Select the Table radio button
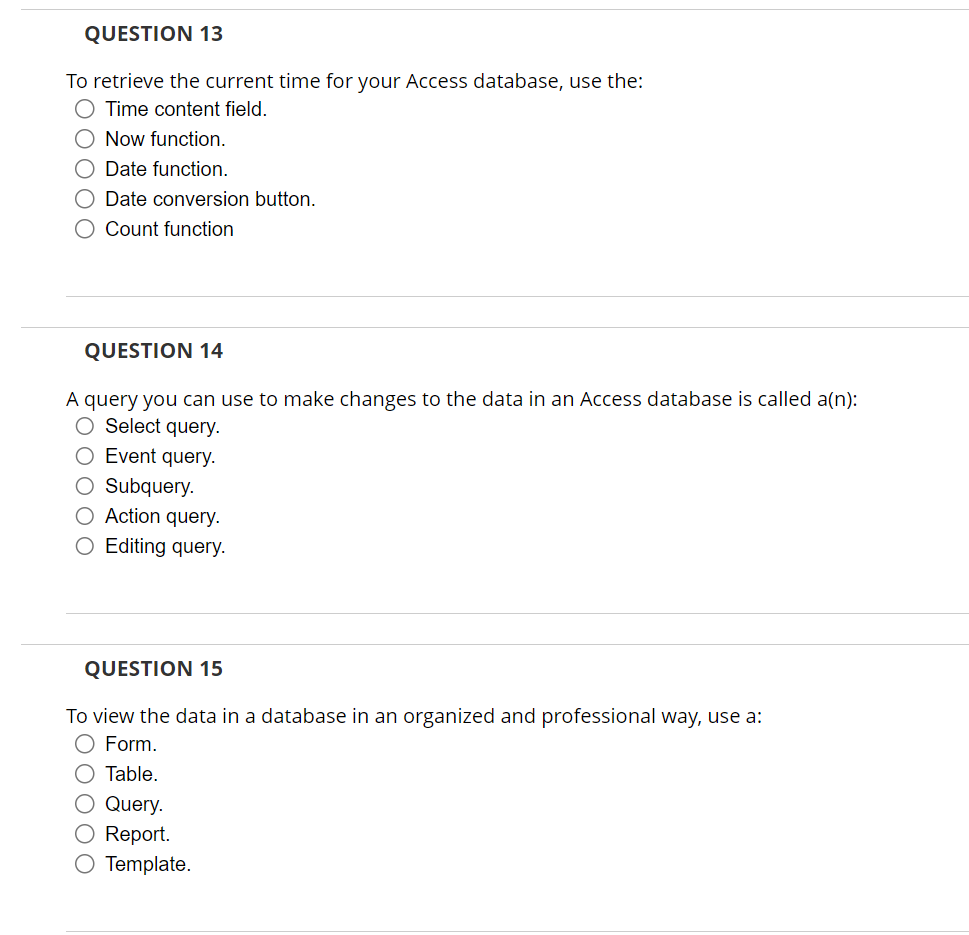Image resolution: width=969 pixels, height=935 pixels. (84, 773)
